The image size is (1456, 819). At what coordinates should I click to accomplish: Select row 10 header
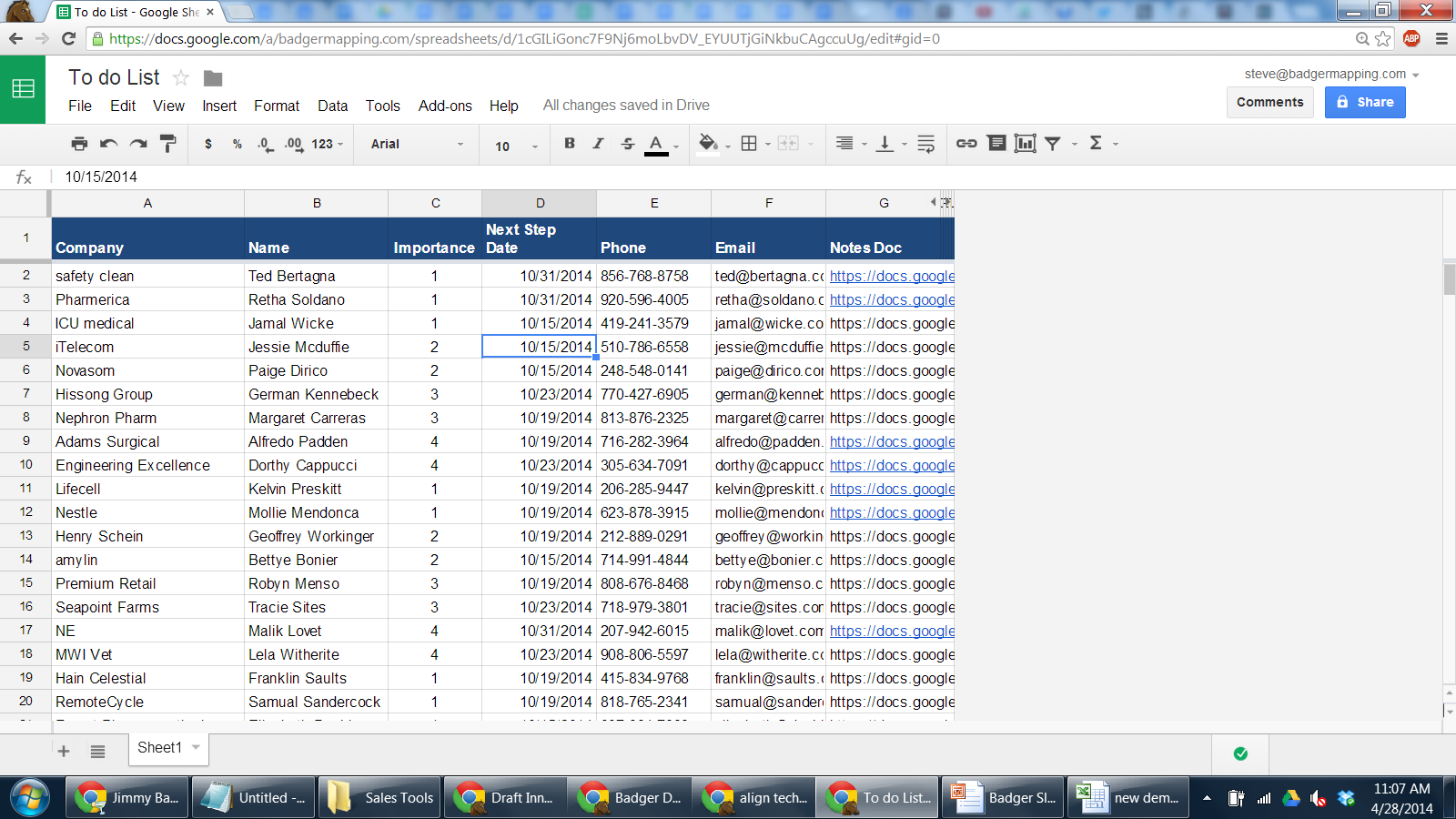point(25,465)
